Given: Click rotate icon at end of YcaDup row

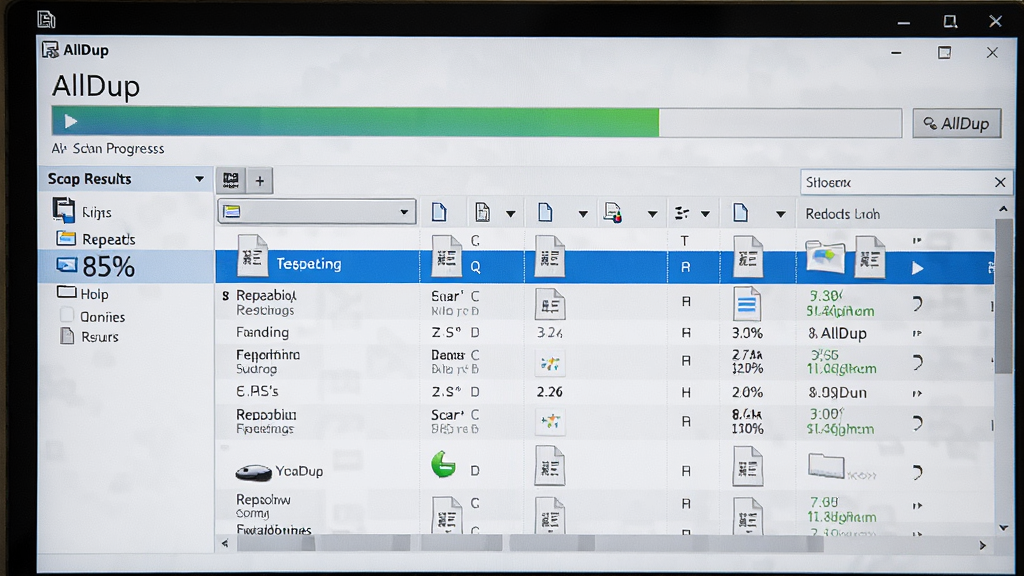Looking at the screenshot, I should (917, 472).
